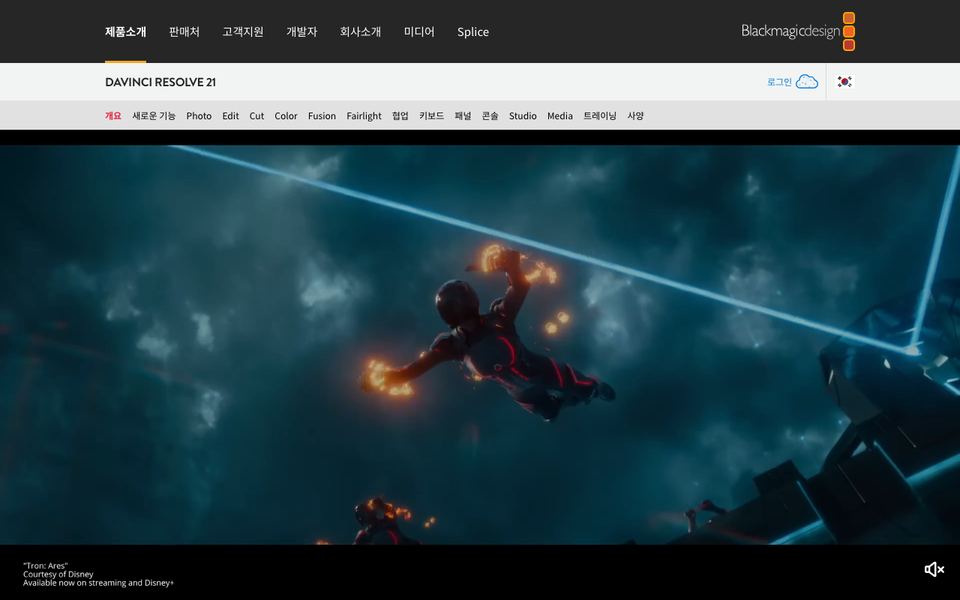Unmute the video with the speaker icon
The width and height of the screenshot is (960, 600).
(934, 569)
